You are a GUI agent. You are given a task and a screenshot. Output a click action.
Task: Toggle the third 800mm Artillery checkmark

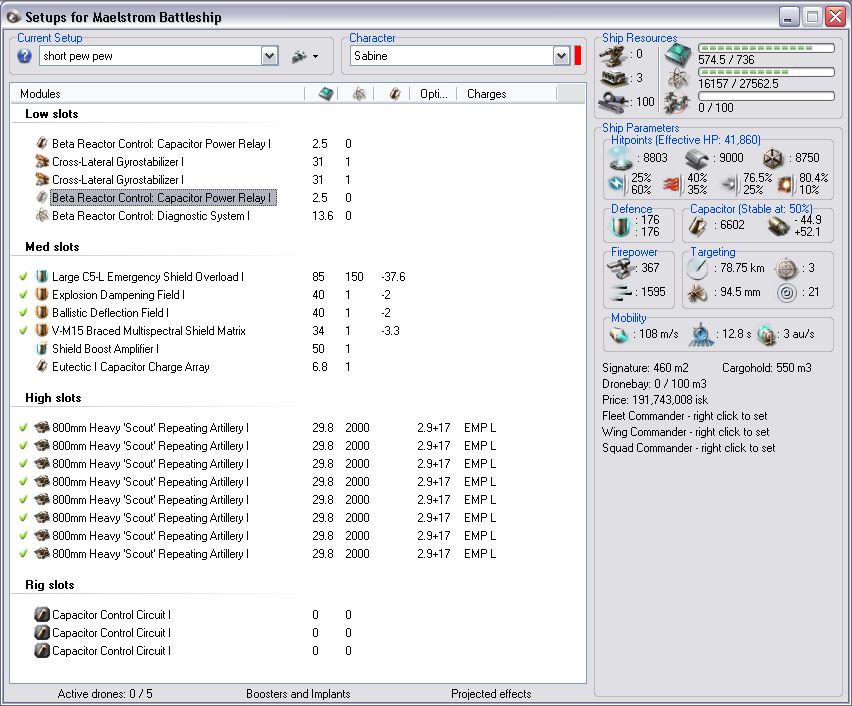[23, 464]
